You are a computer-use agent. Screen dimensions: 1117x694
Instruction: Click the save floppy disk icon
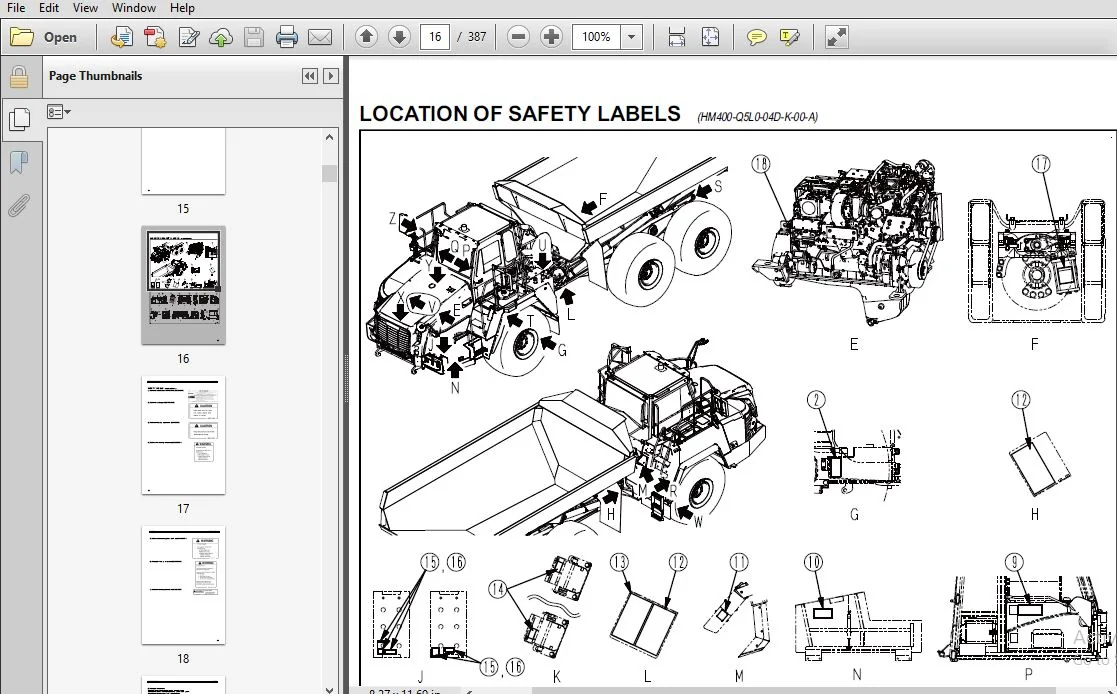[x=254, y=37]
